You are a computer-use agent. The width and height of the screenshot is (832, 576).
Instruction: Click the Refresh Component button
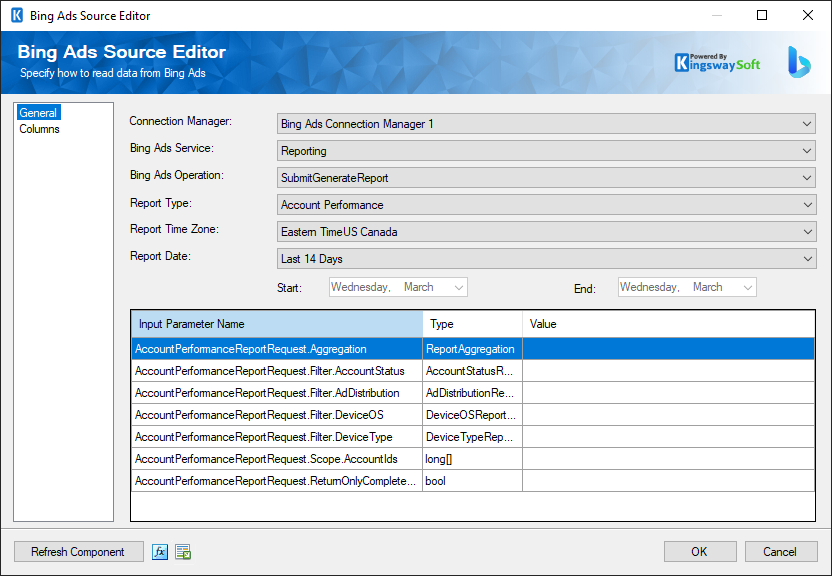click(79, 552)
